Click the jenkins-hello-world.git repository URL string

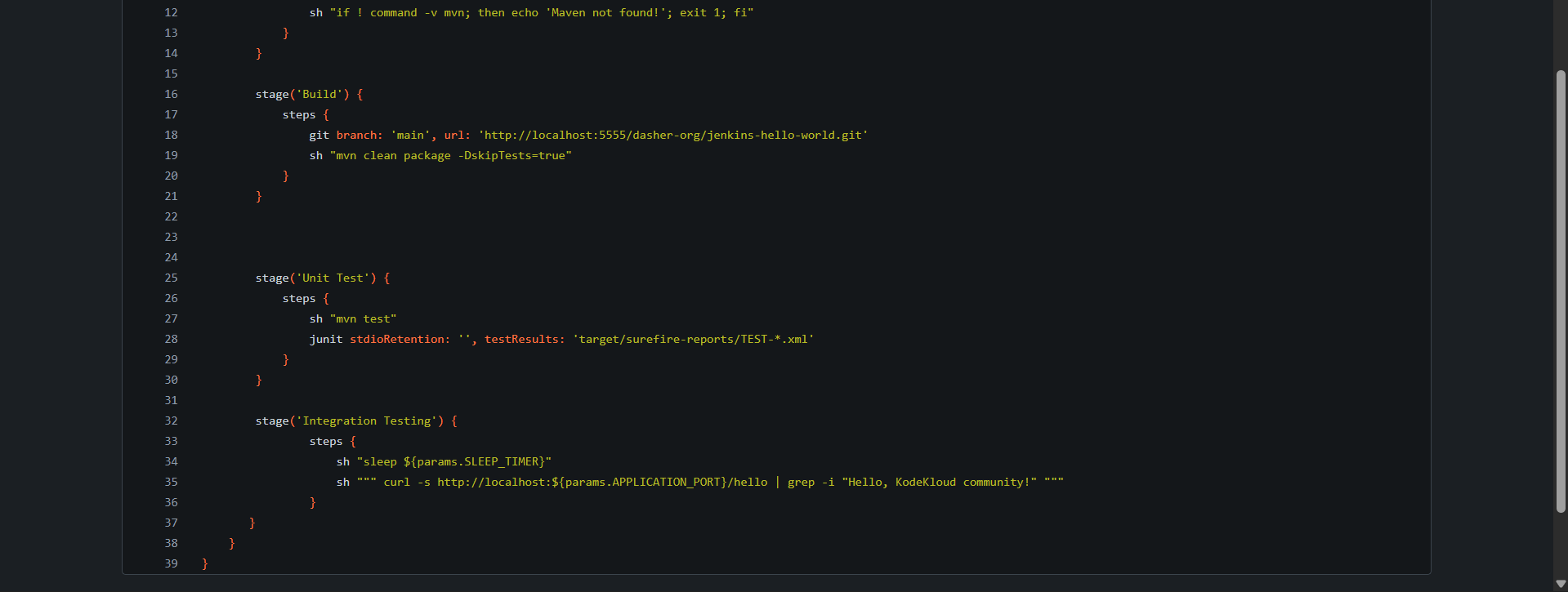pyautogui.click(x=673, y=136)
